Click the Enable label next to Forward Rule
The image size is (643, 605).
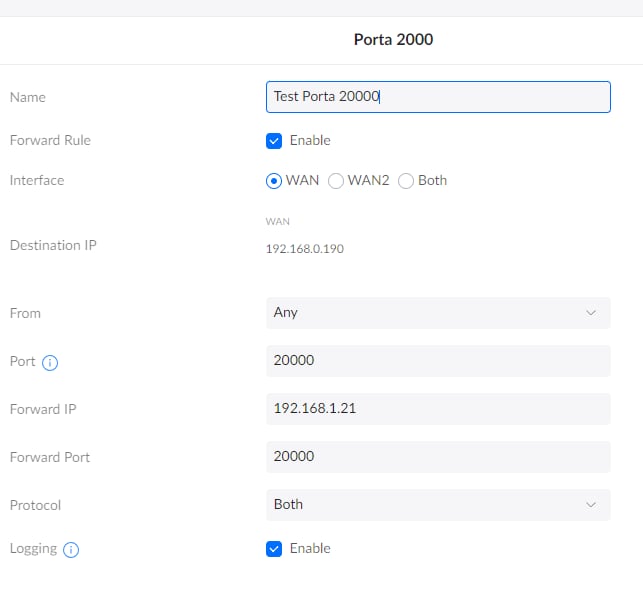pos(310,140)
